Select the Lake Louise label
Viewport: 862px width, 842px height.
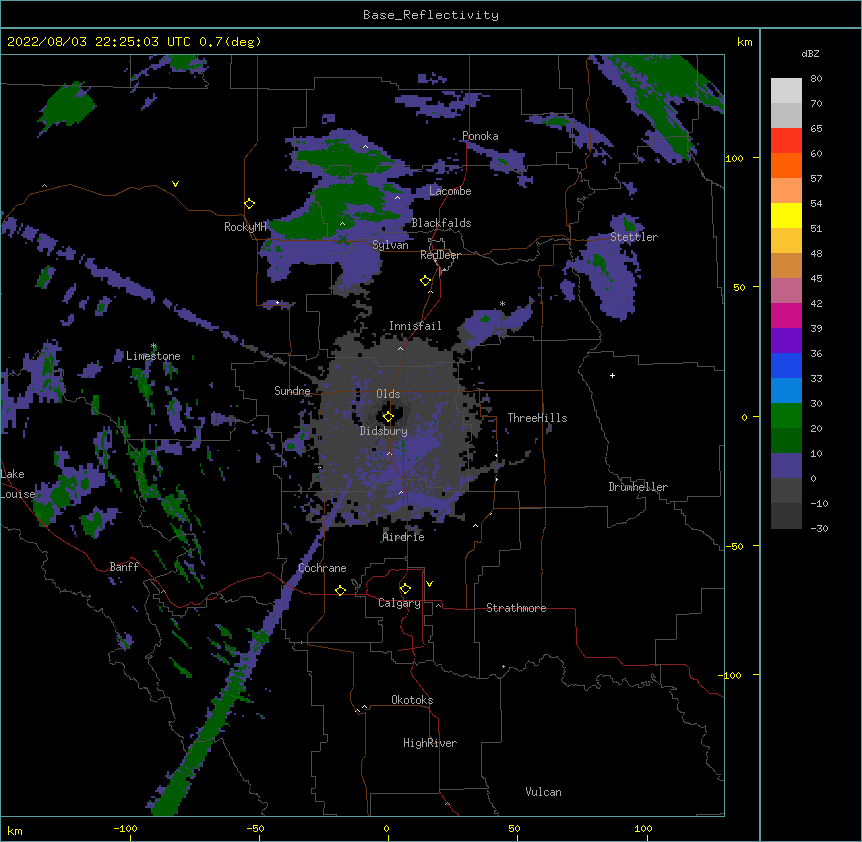(x=17, y=484)
